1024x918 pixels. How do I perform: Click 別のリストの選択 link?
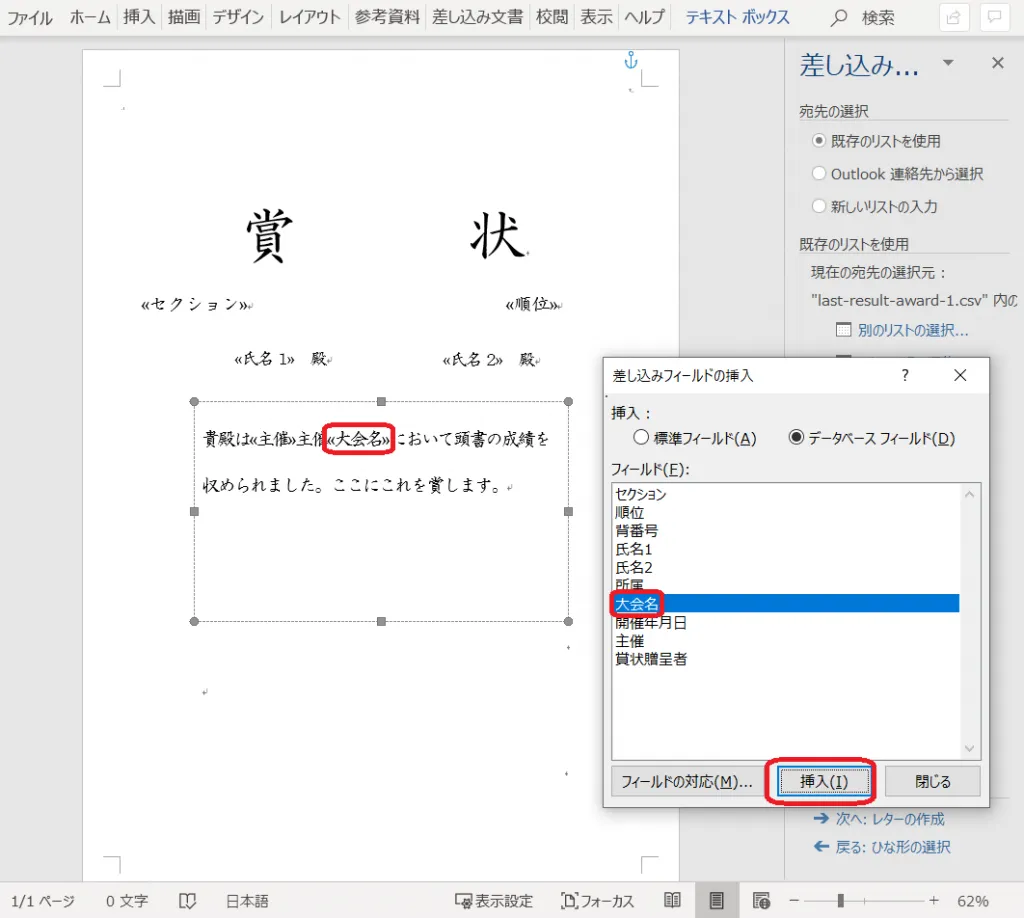912,330
